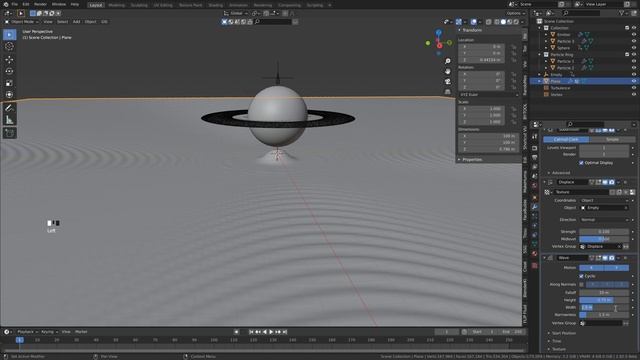Select the Move tool

(9, 60)
